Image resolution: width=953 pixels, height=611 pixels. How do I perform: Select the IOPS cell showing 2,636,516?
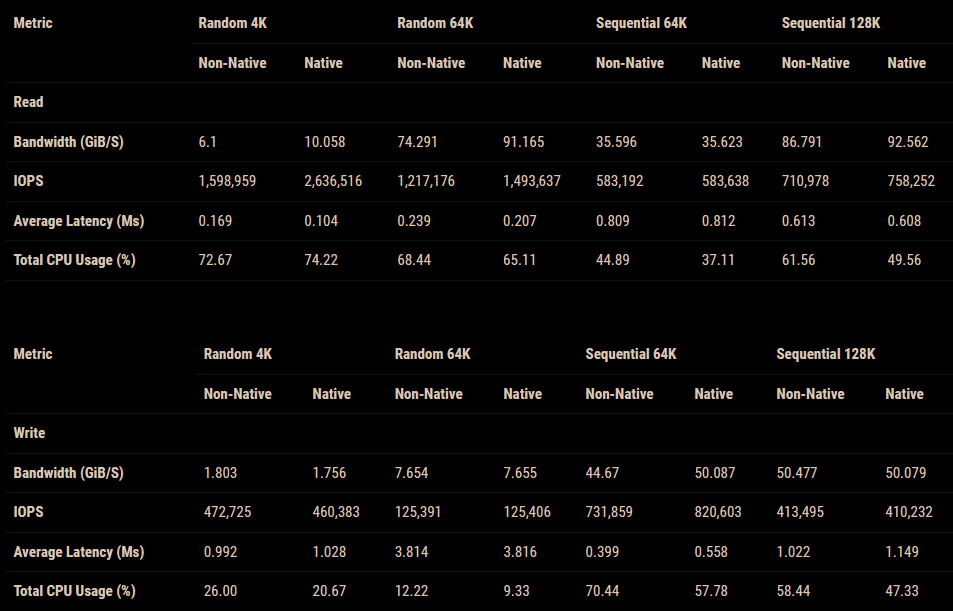coord(333,181)
